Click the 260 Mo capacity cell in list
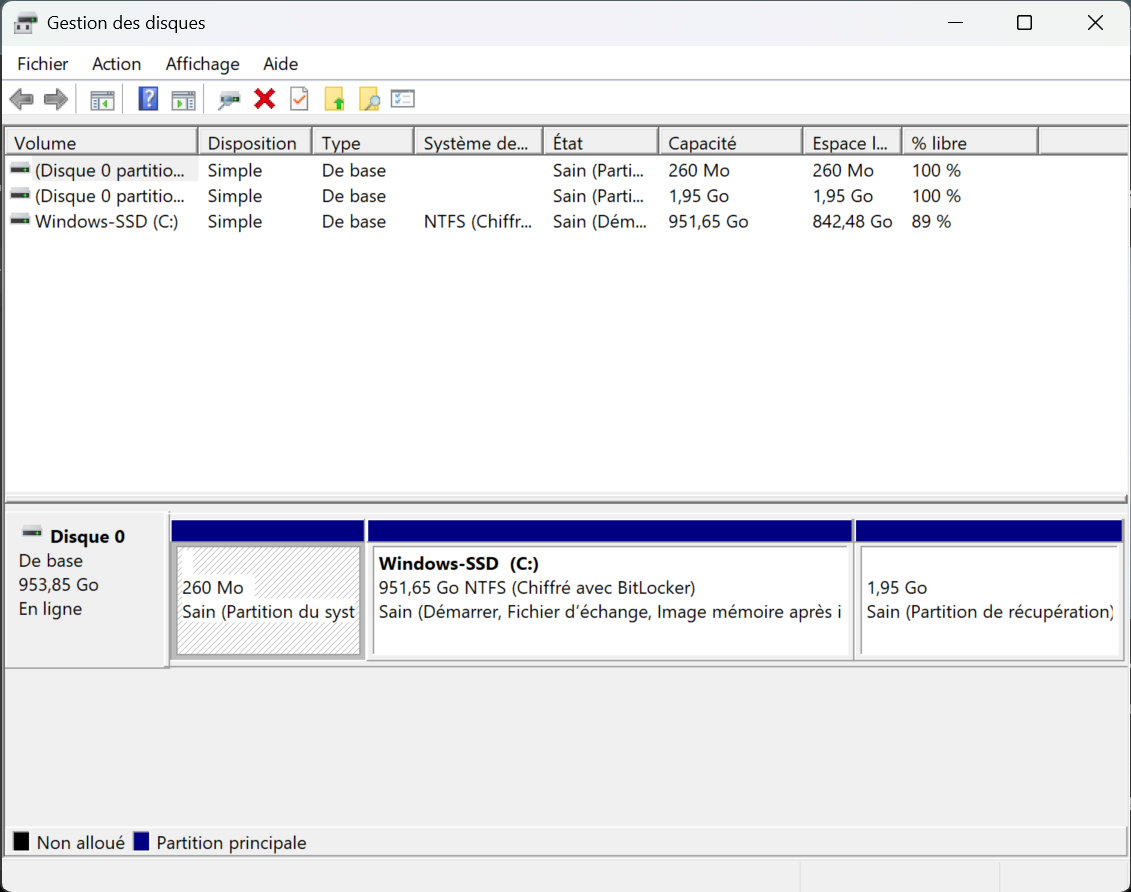 (x=698, y=170)
